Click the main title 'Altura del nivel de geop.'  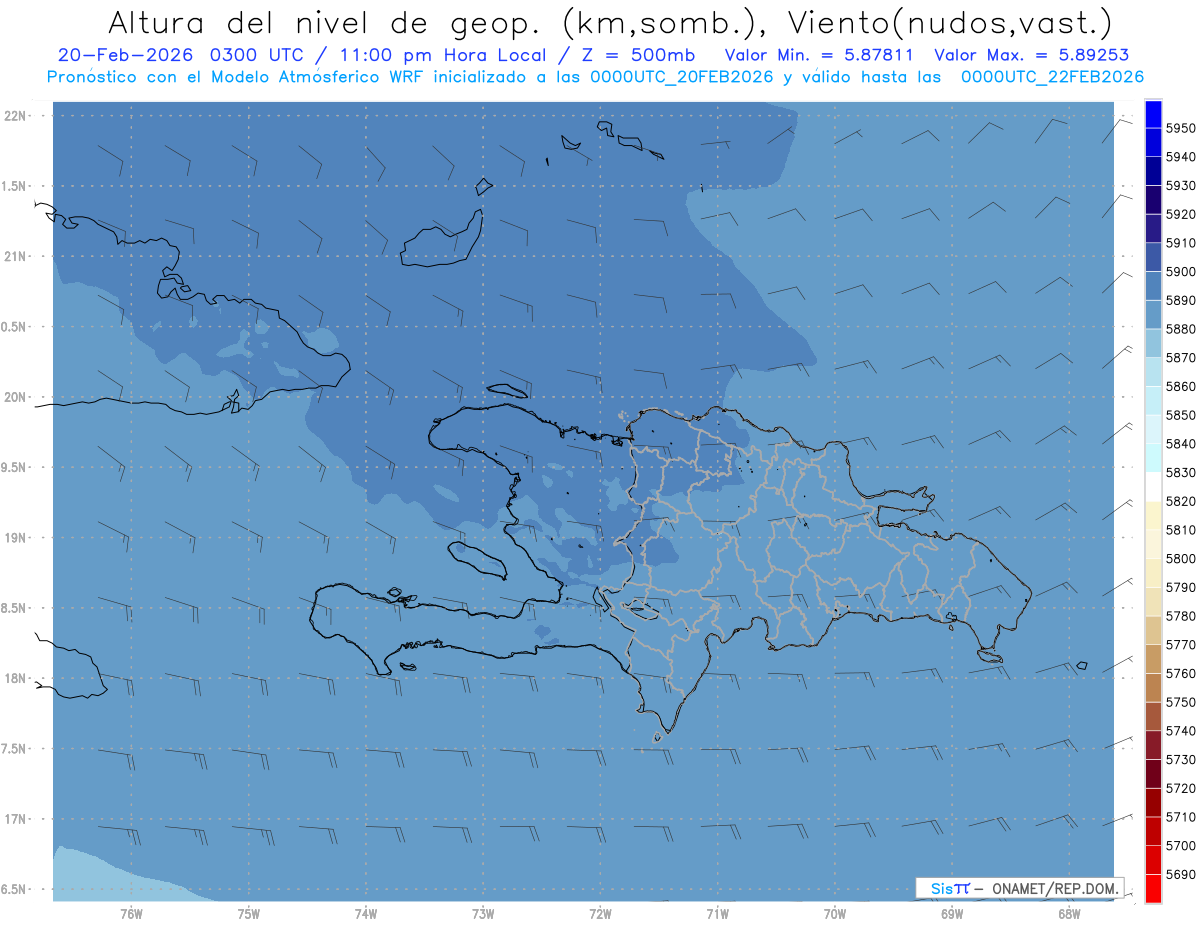click(326, 22)
